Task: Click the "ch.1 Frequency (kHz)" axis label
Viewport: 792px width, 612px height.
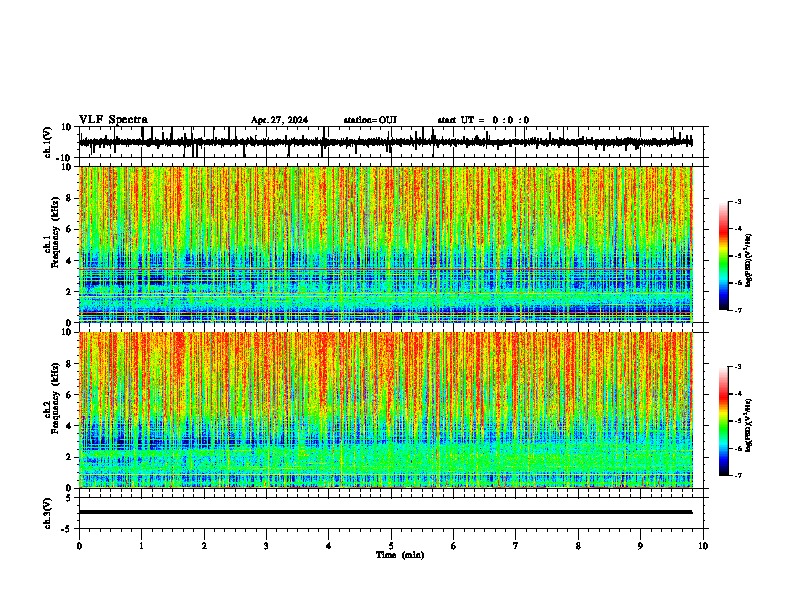Action: 52,234
